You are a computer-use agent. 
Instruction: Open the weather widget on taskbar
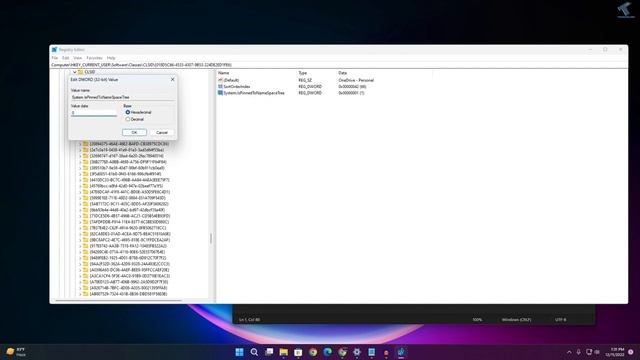pos(16,352)
